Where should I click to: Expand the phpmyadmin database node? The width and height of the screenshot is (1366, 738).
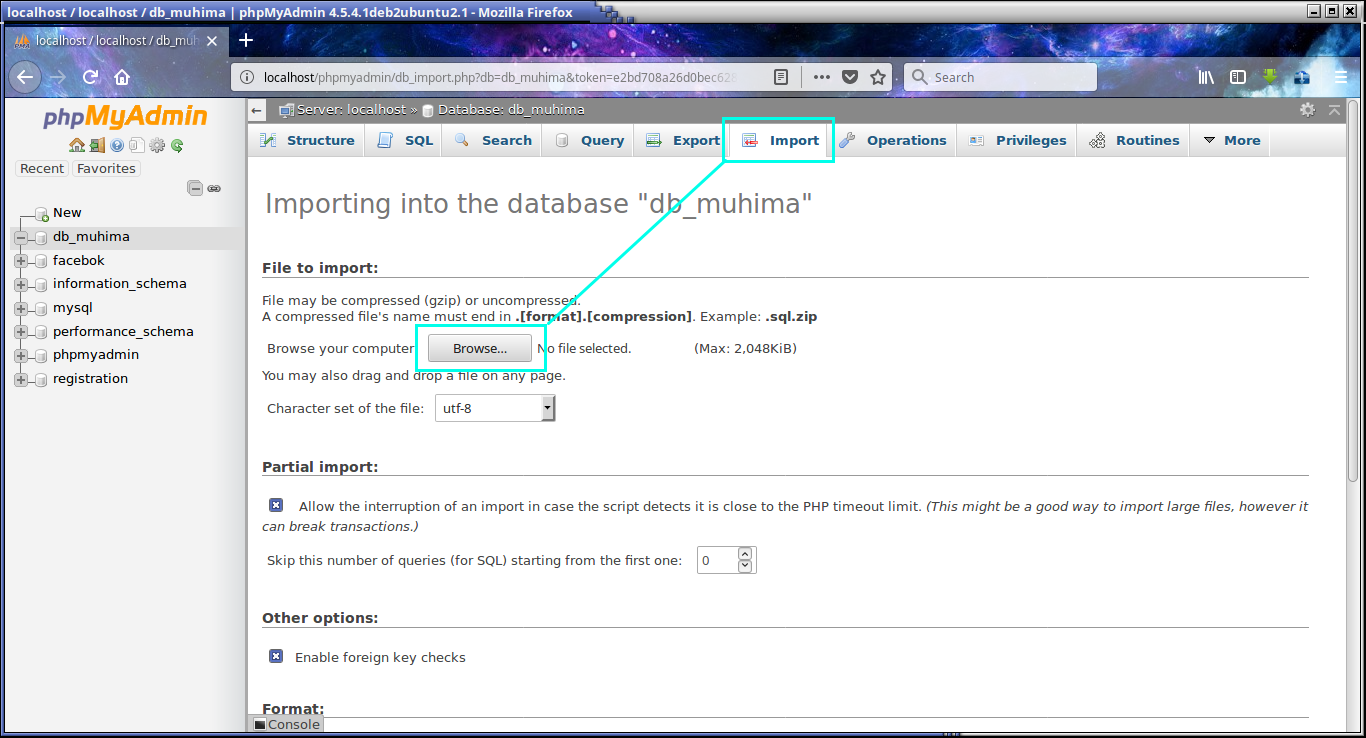(21, 355)
